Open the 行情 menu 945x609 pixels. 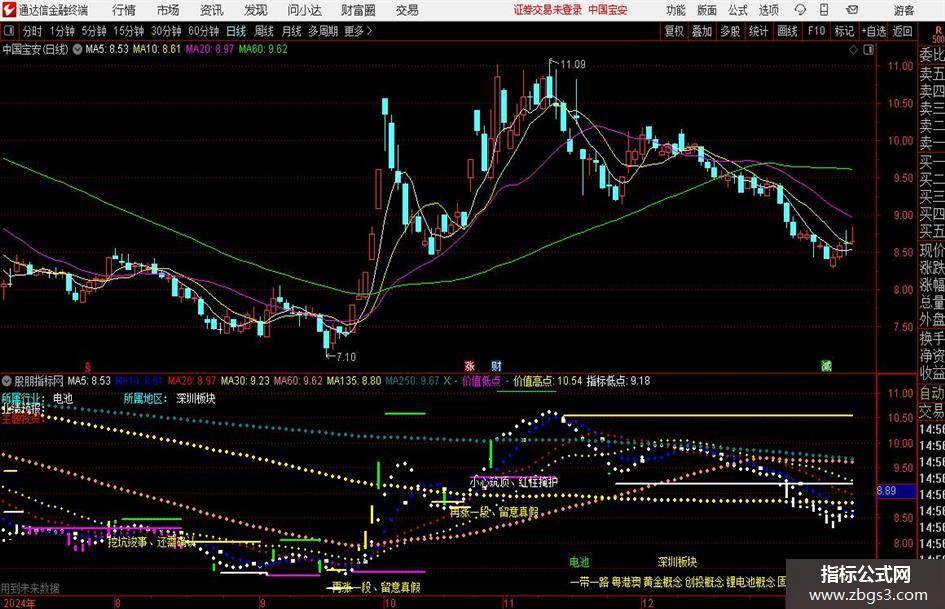coord(124,10)
